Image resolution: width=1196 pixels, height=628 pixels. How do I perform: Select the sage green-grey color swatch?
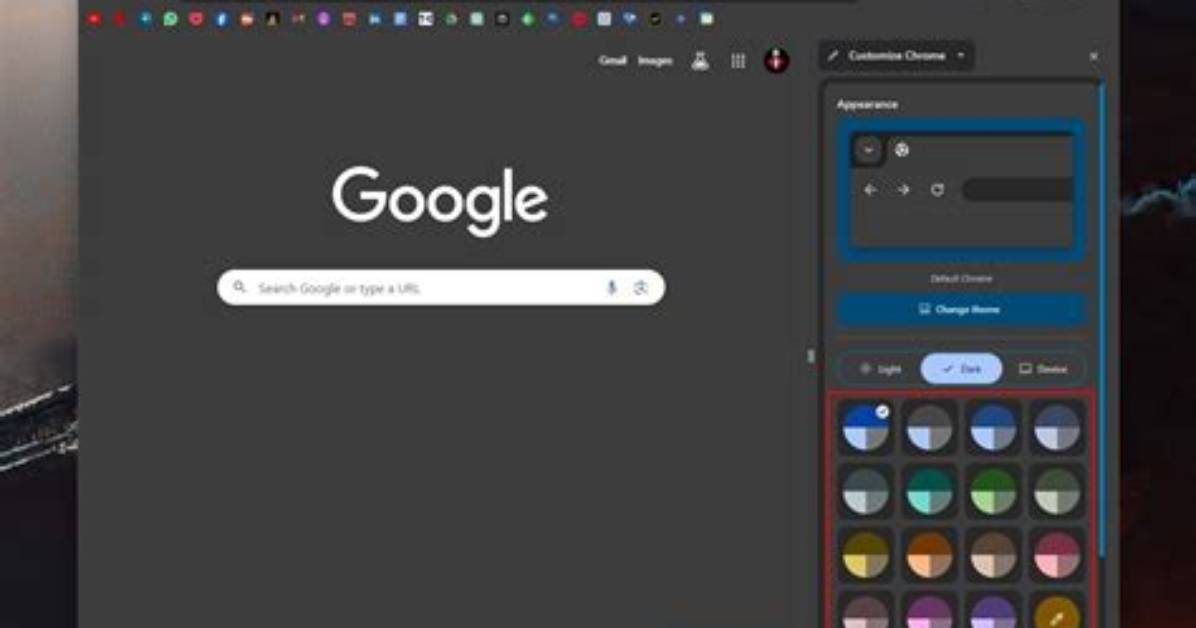coord(1056,491)
